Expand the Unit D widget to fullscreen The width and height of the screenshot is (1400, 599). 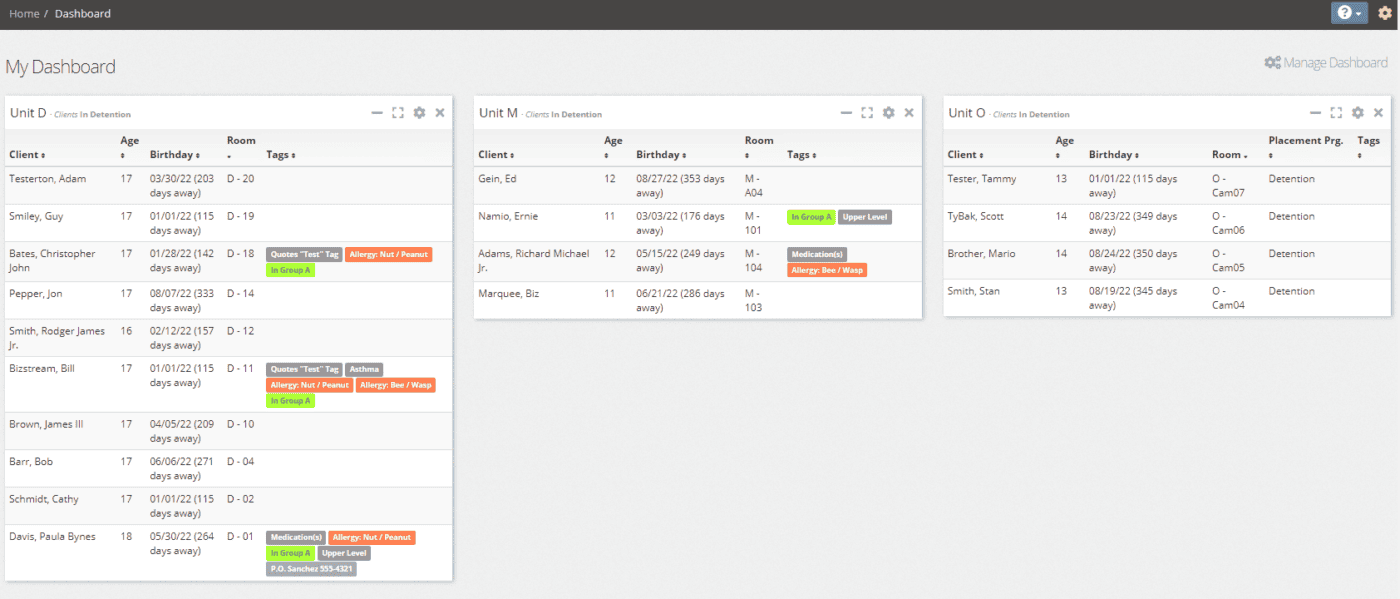pyautogui.click(x=398, y=113)
